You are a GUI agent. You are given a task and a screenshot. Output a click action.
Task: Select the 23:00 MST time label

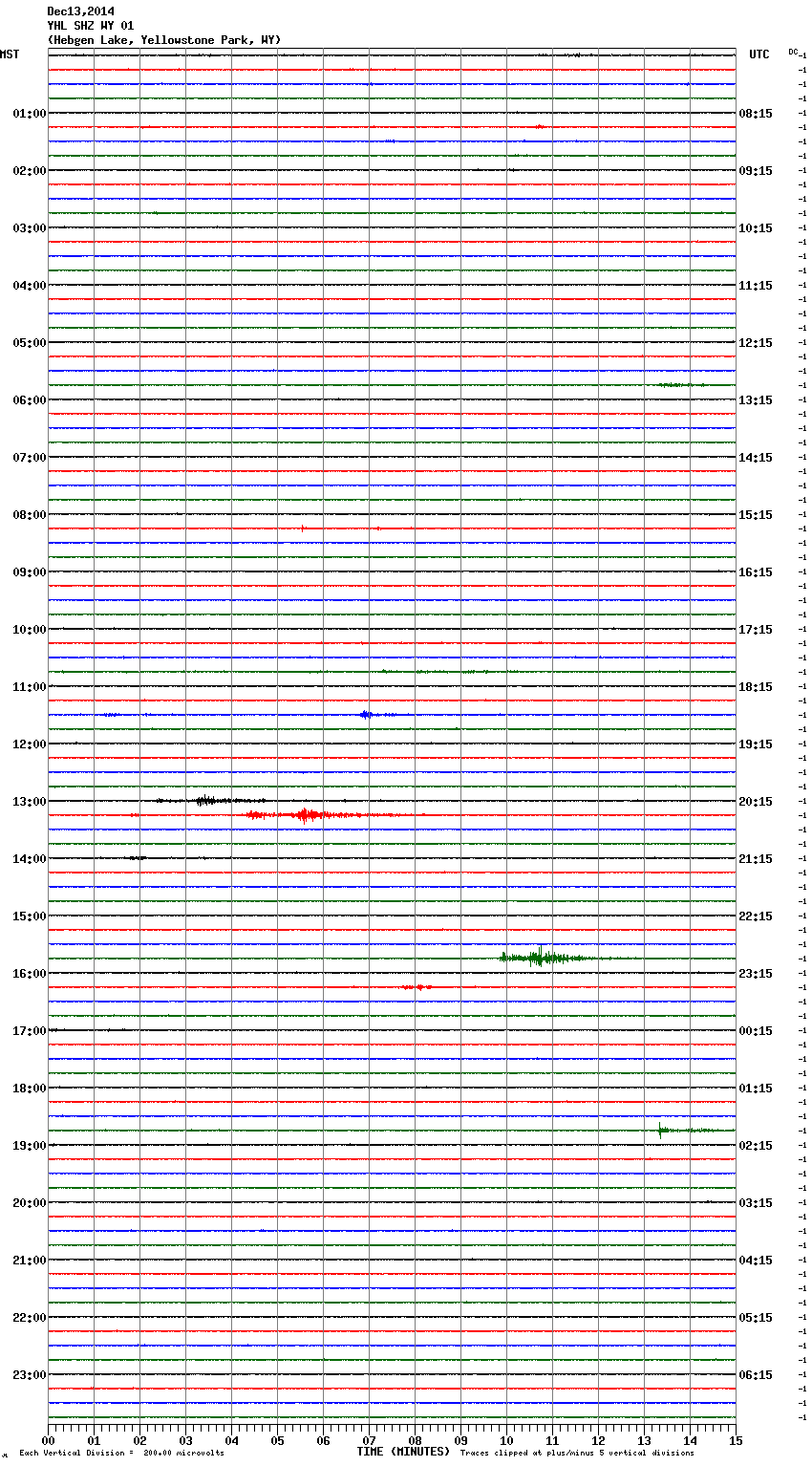[x=30, y=1375]
